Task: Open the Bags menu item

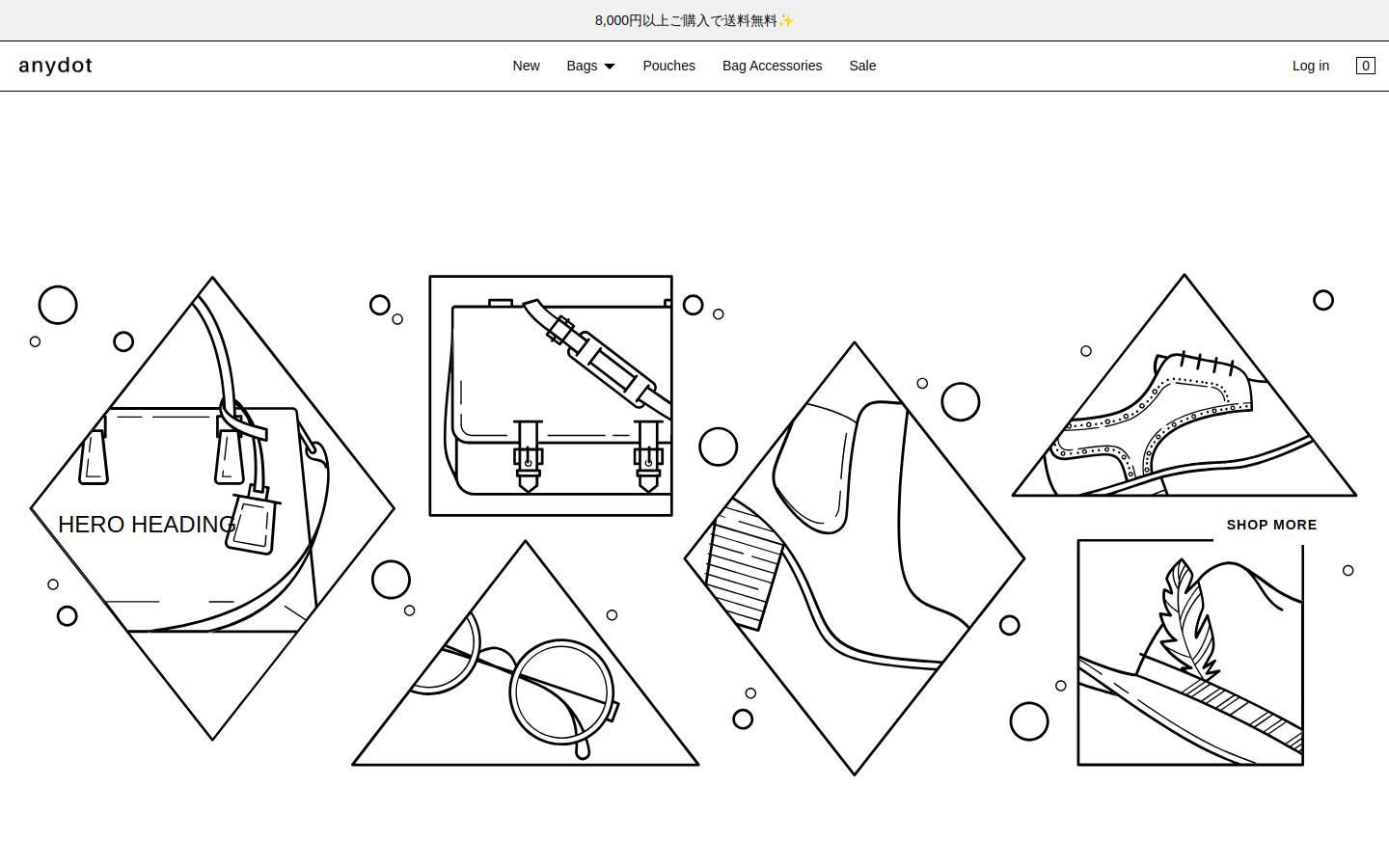Action: click(582, 66)
